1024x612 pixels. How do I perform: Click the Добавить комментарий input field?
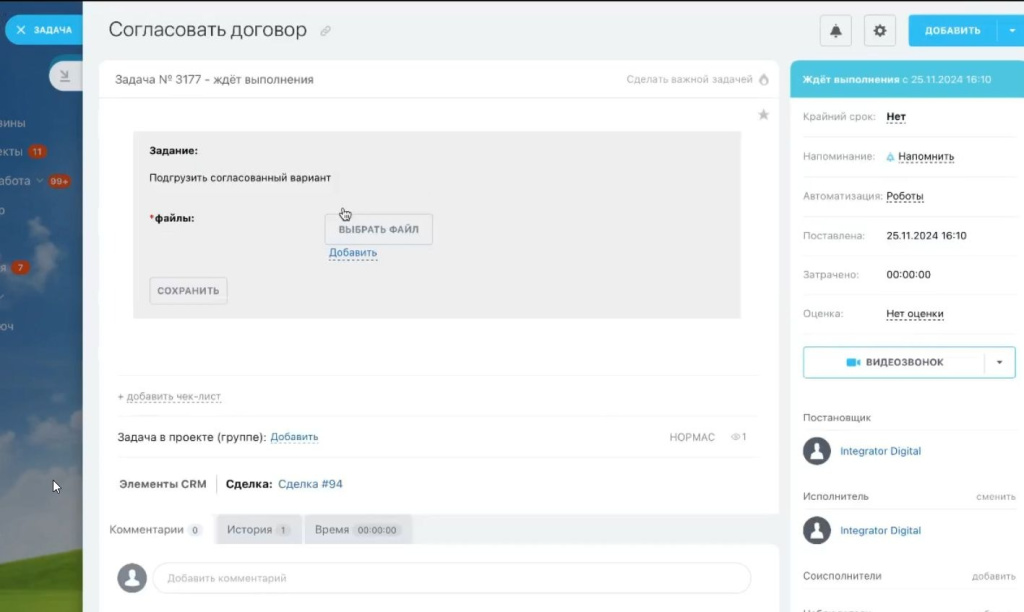(451, 578)
